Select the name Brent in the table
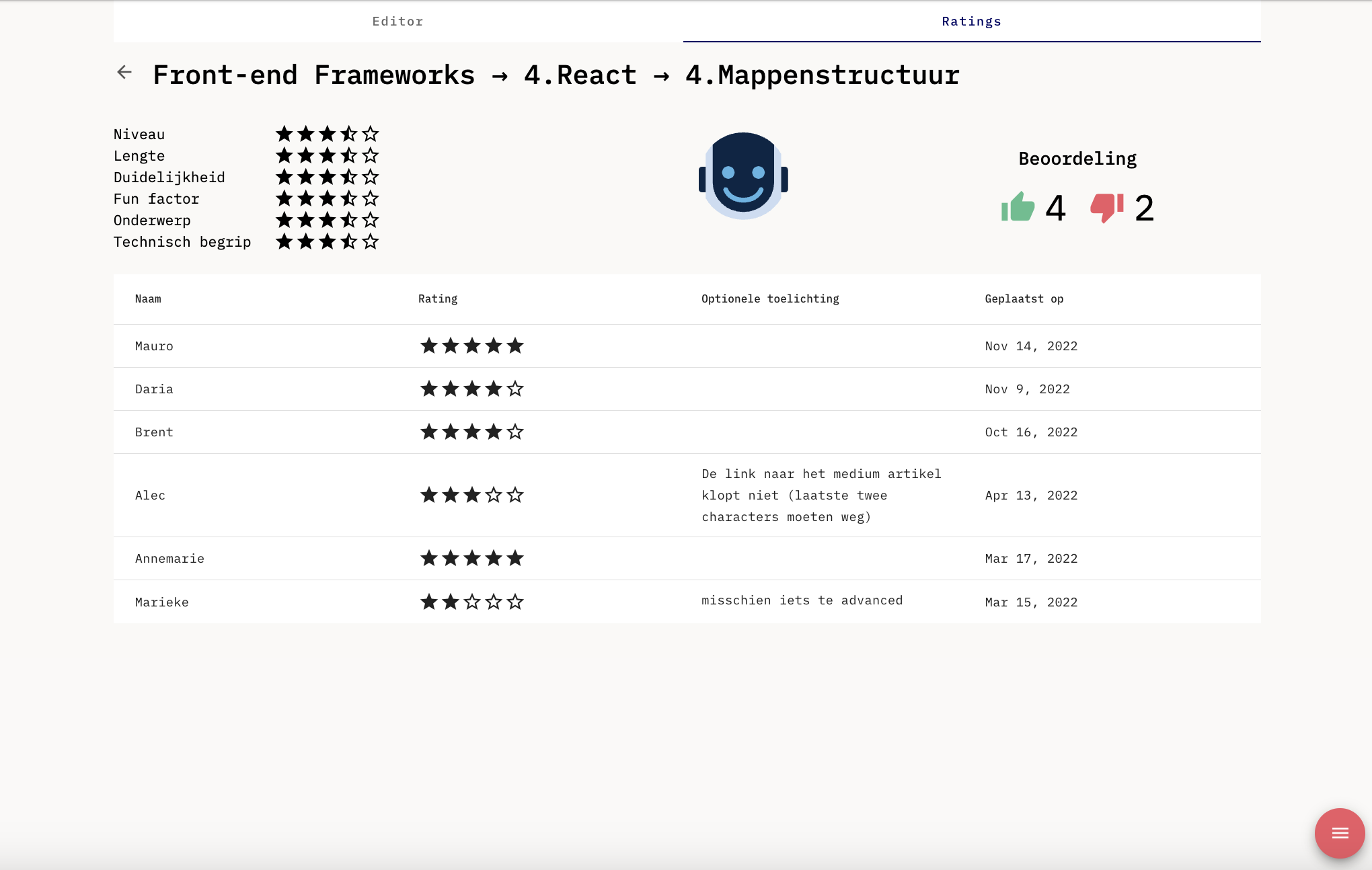1372x870 pixels. (154, 432)
